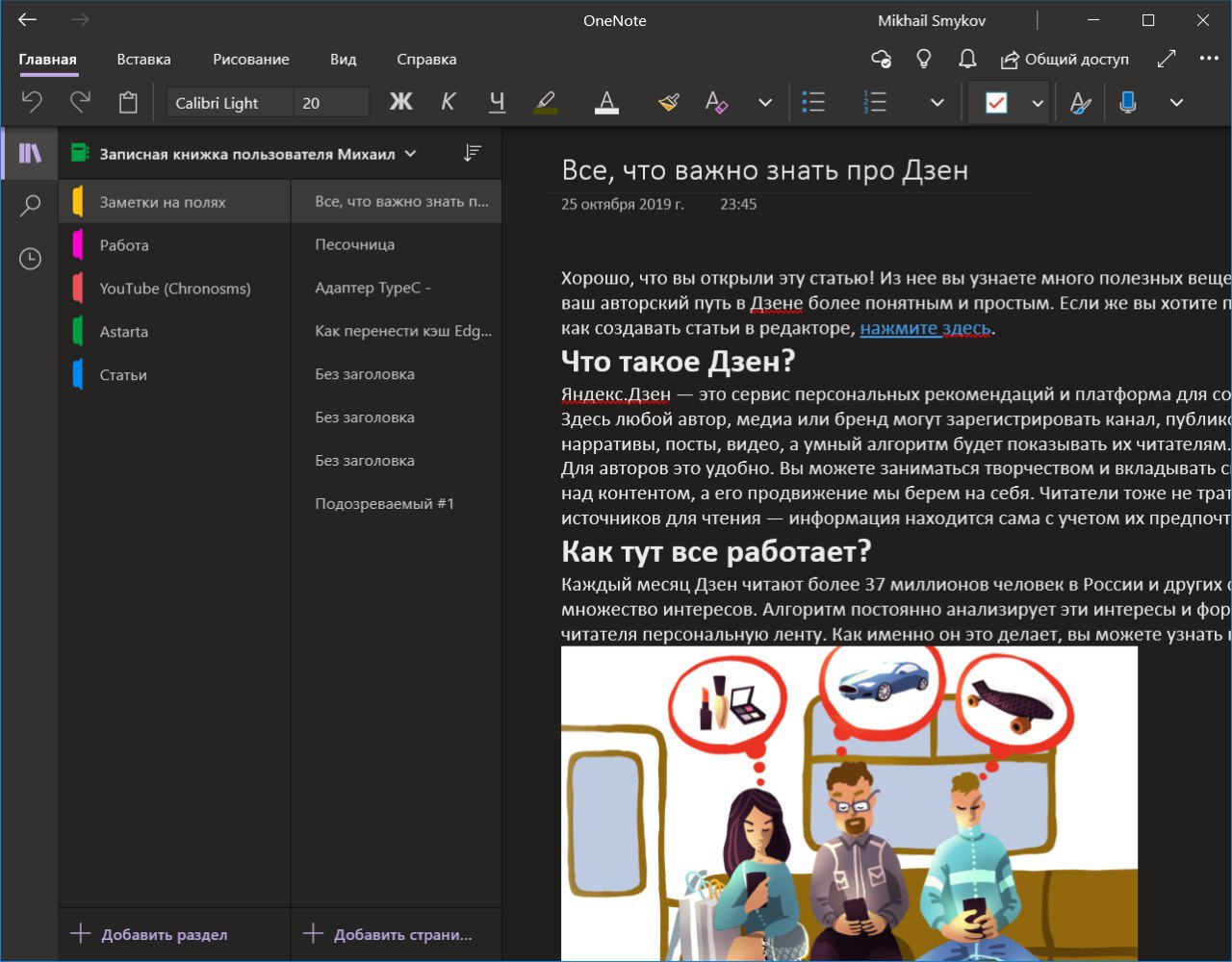Insert a bulleted list

point(814,102)
